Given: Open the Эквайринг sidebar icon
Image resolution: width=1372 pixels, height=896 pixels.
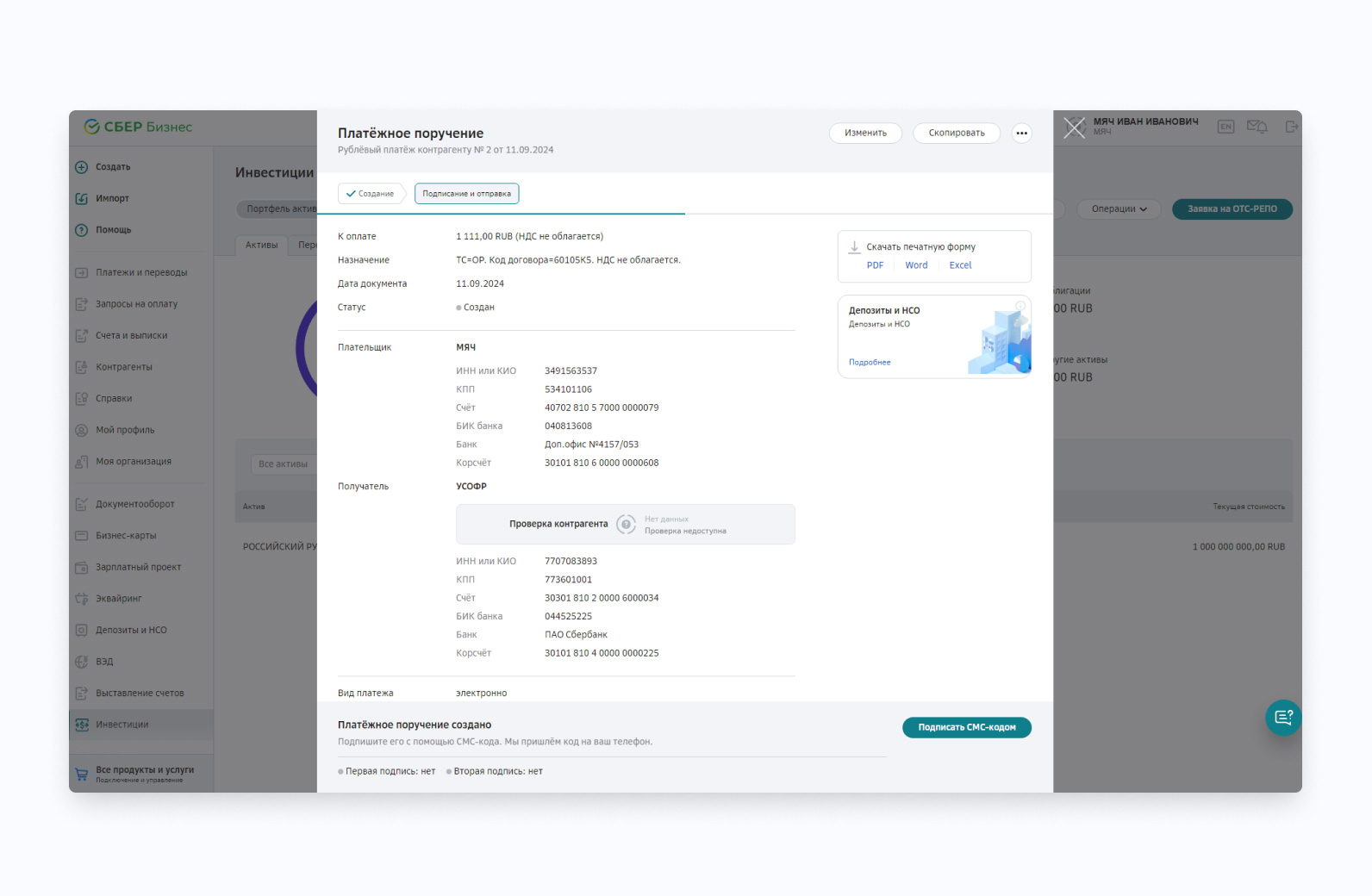Looking at the screenshot, I should (x=82, y=599).
